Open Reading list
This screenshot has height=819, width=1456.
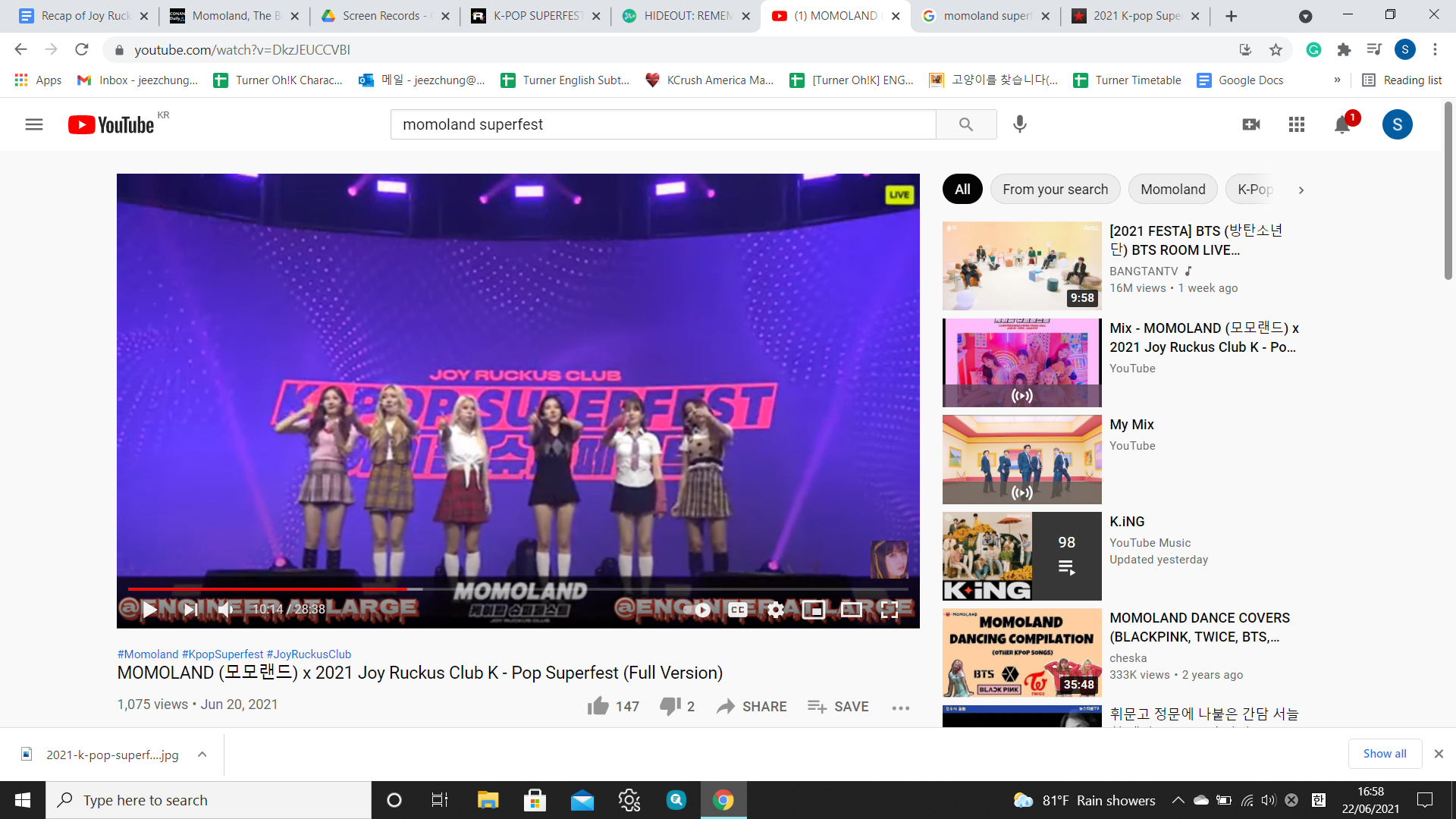coord(1401,80)
